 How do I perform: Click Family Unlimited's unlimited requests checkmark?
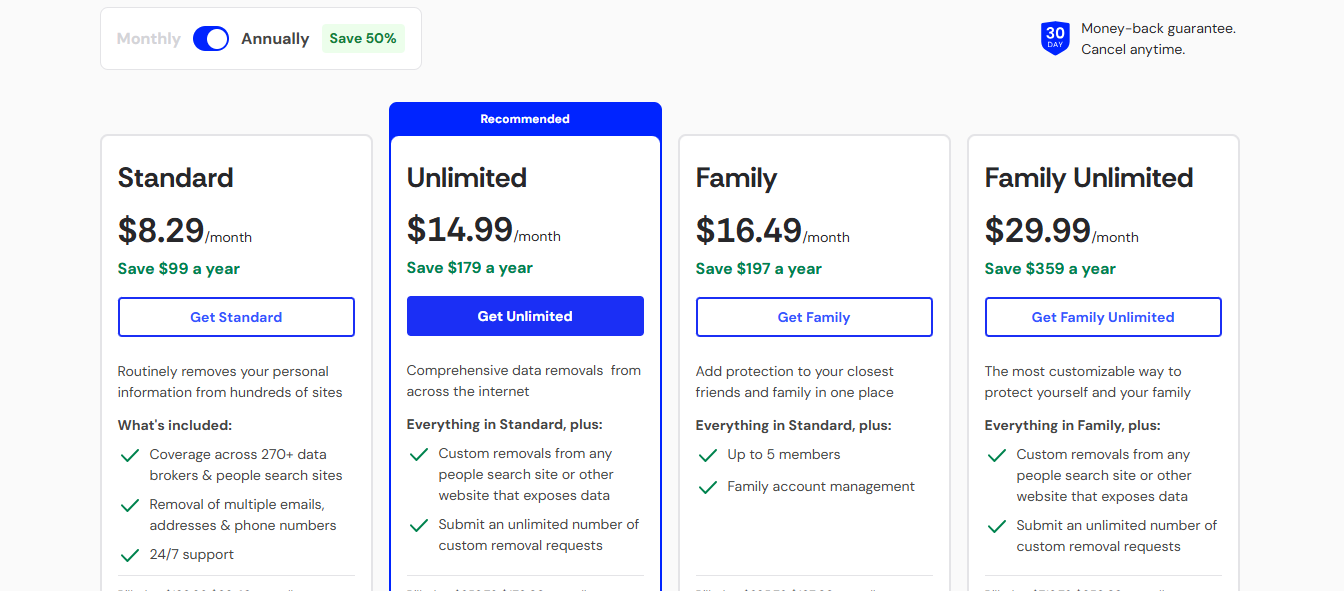pyautogui.click(x=996, y=526)
